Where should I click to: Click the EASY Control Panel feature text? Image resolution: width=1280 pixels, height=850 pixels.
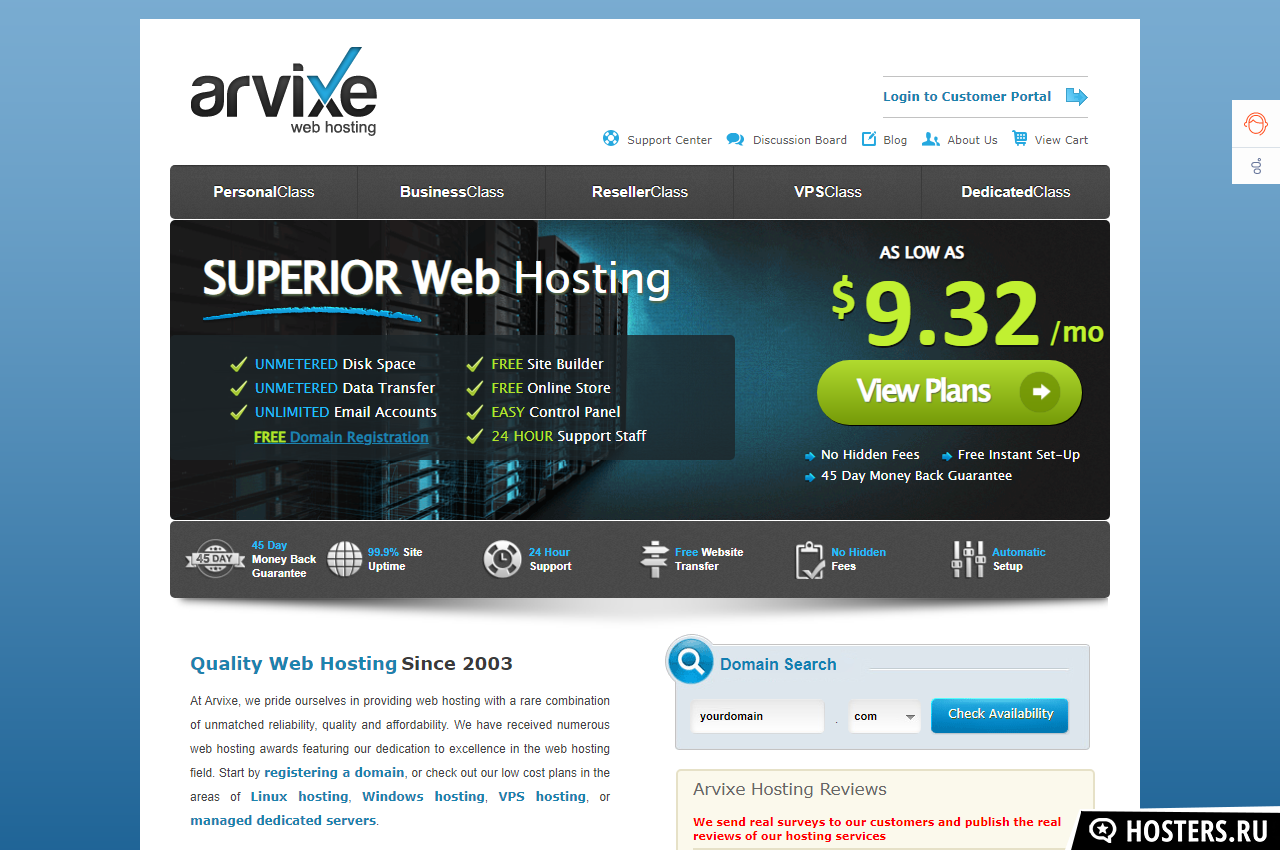click(555, 412)
